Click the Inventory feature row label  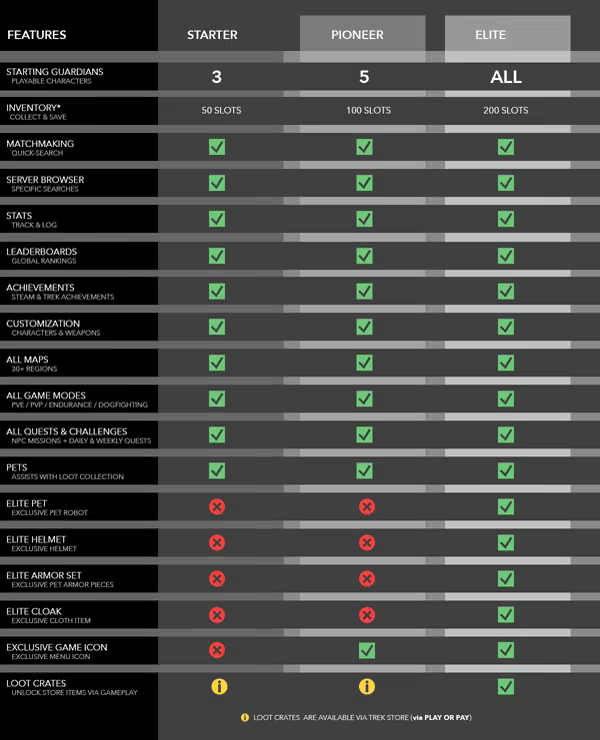34,108
